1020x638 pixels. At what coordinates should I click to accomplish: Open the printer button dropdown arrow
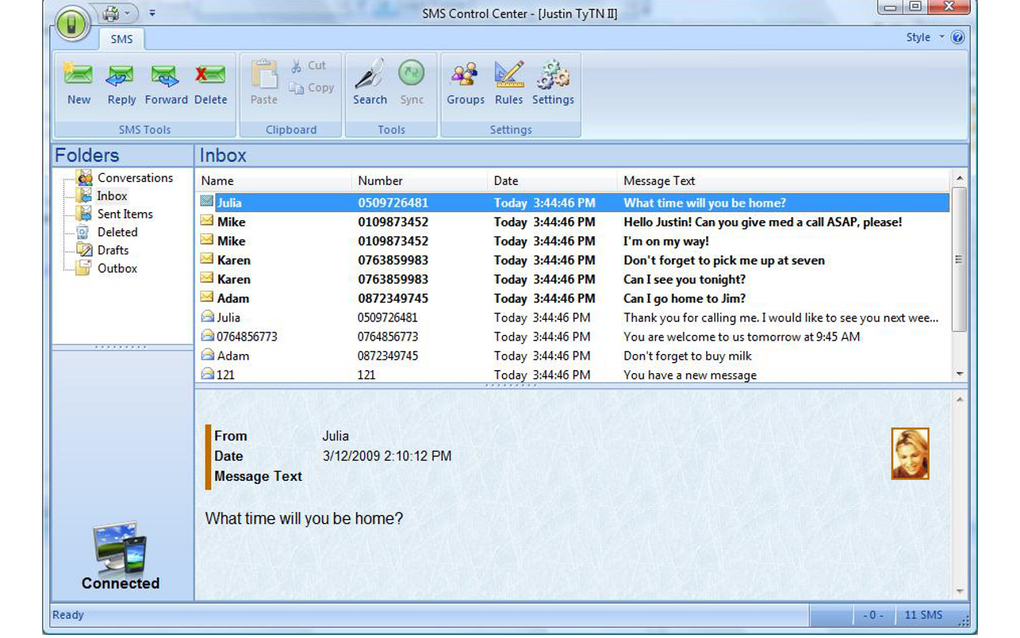point(128,13)
